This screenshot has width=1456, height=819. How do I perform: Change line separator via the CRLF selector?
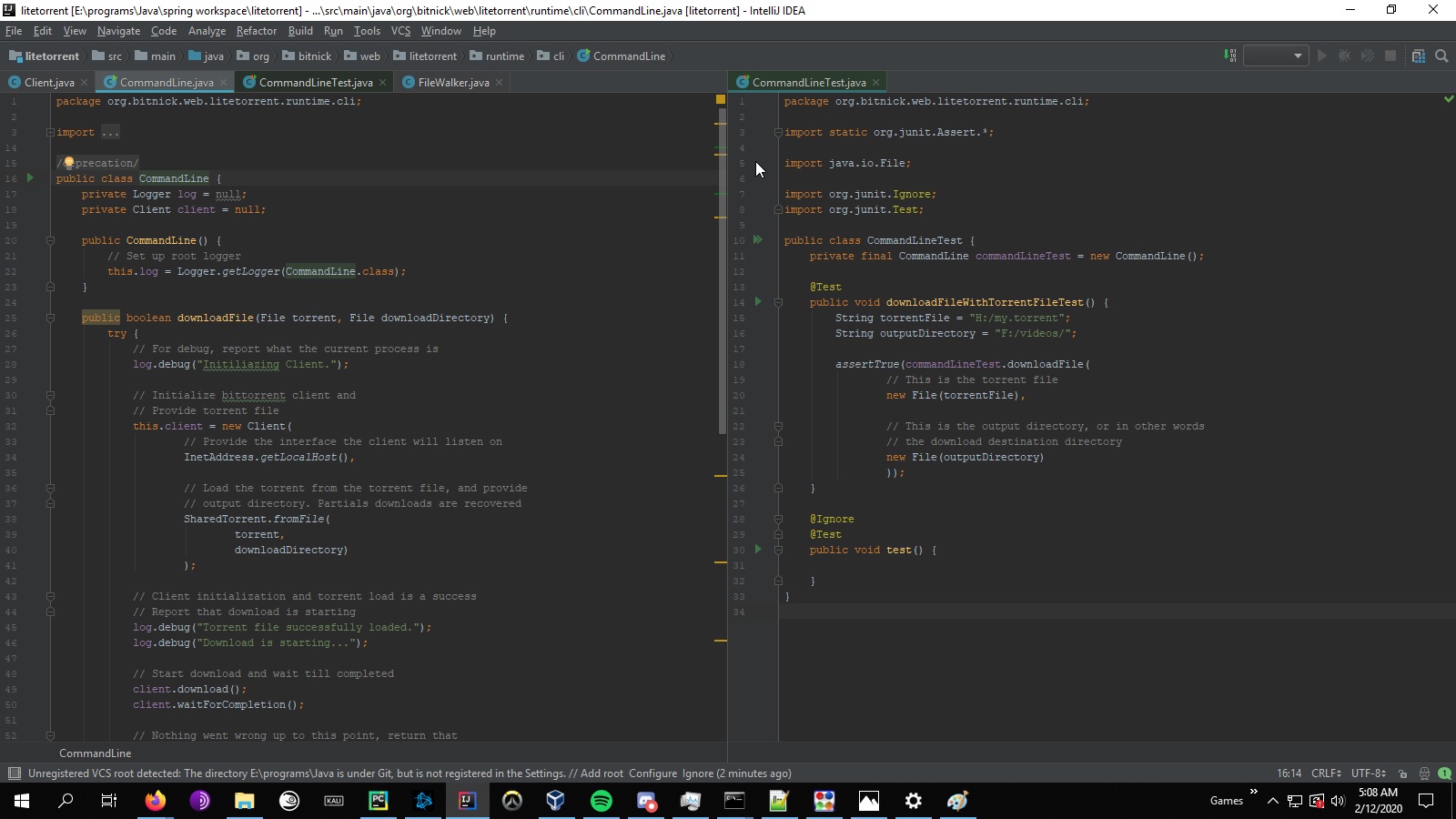(1325, 773)
